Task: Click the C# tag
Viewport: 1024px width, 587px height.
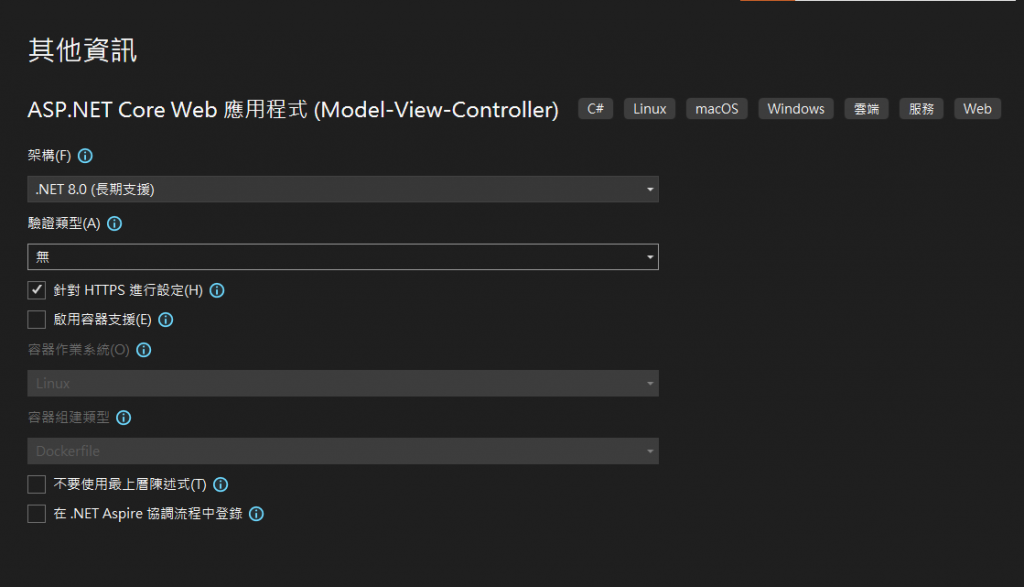Action: 596,109
